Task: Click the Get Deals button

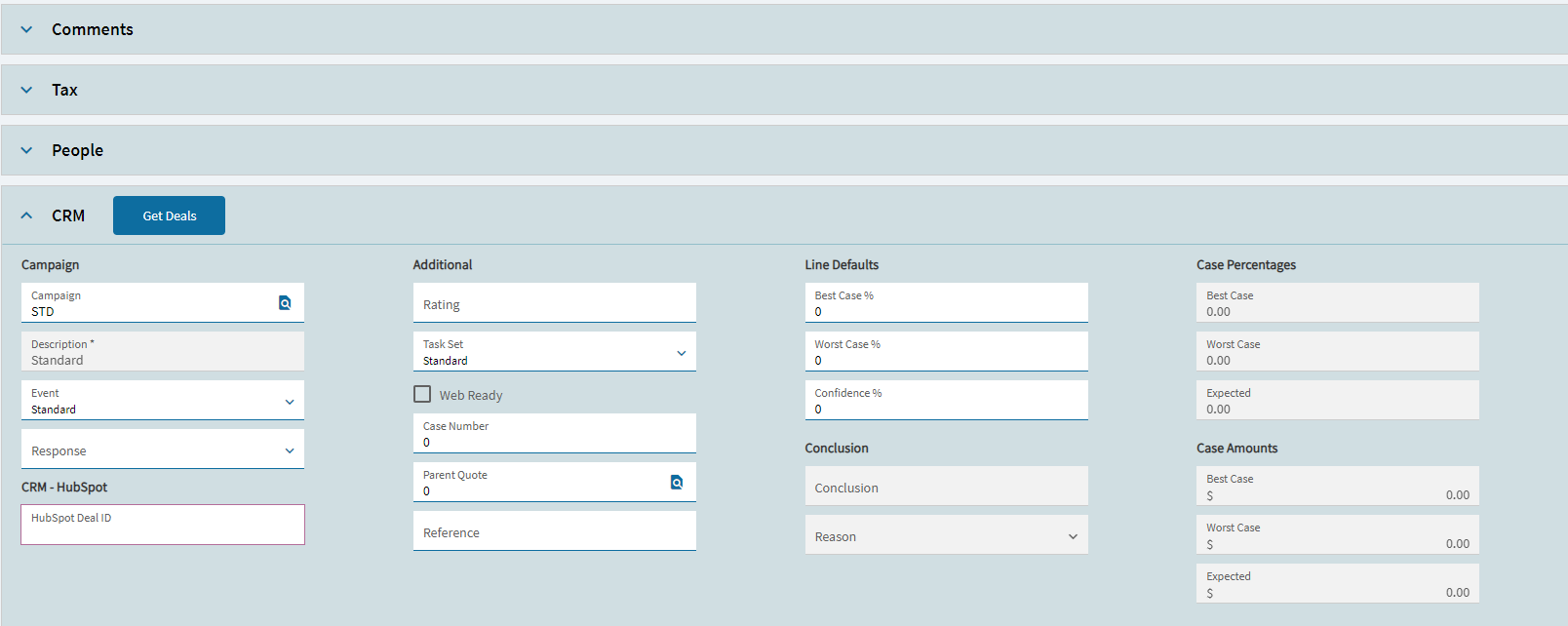Action: [169, 215]
